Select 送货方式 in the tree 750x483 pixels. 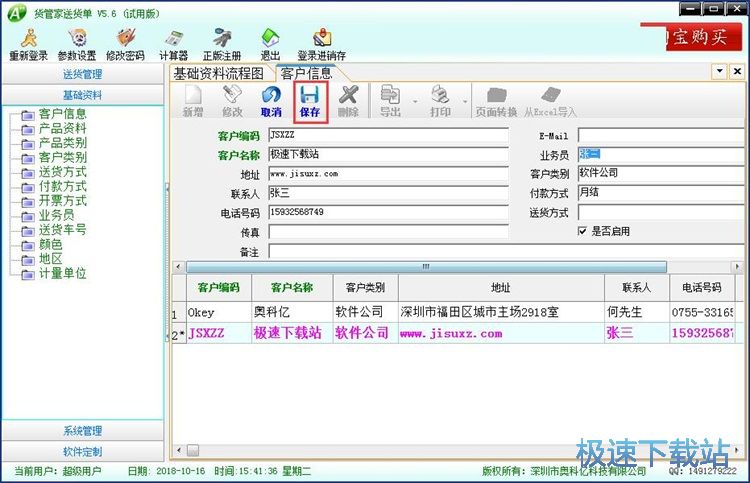point(62,172)
